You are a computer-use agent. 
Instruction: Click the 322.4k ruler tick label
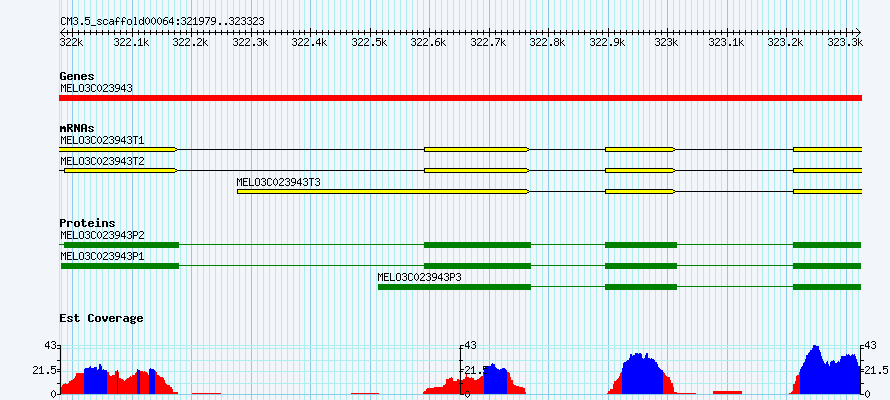[x=309, y=42]
